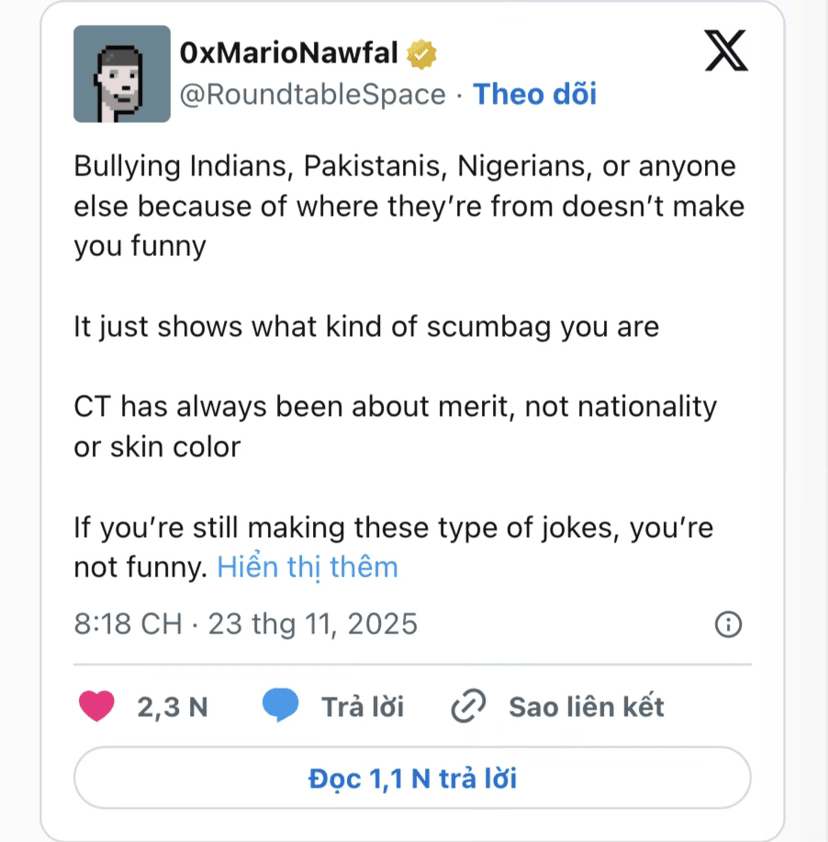Image resolution: width=828 pixels, height=842 pixels.
Task: Click the "2,3 N" like count
Action: point(172,707)
